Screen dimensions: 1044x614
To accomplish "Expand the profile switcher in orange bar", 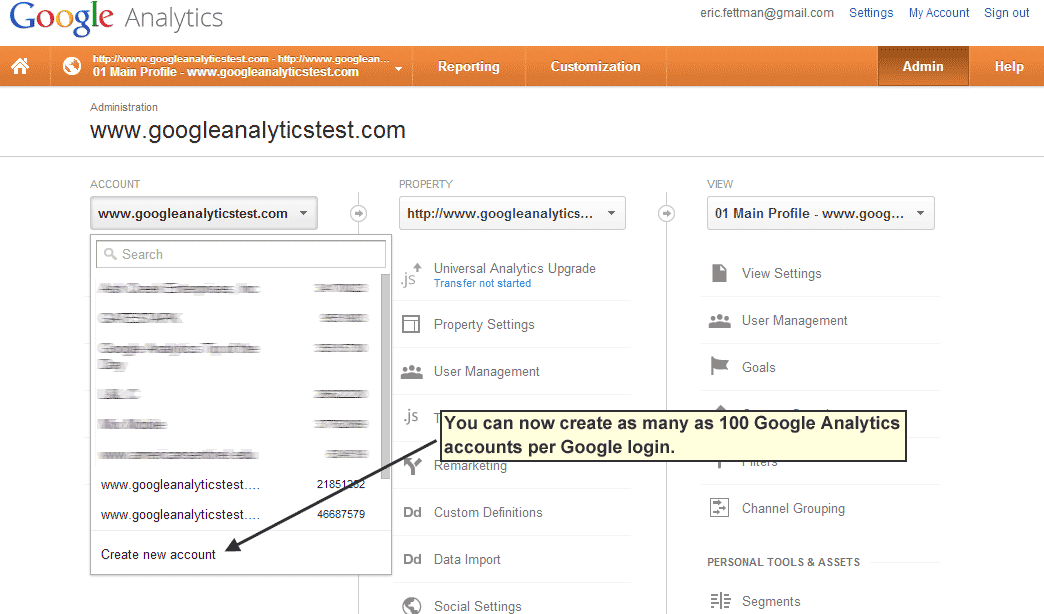I will pyautogui.click(x=398, y=68).
